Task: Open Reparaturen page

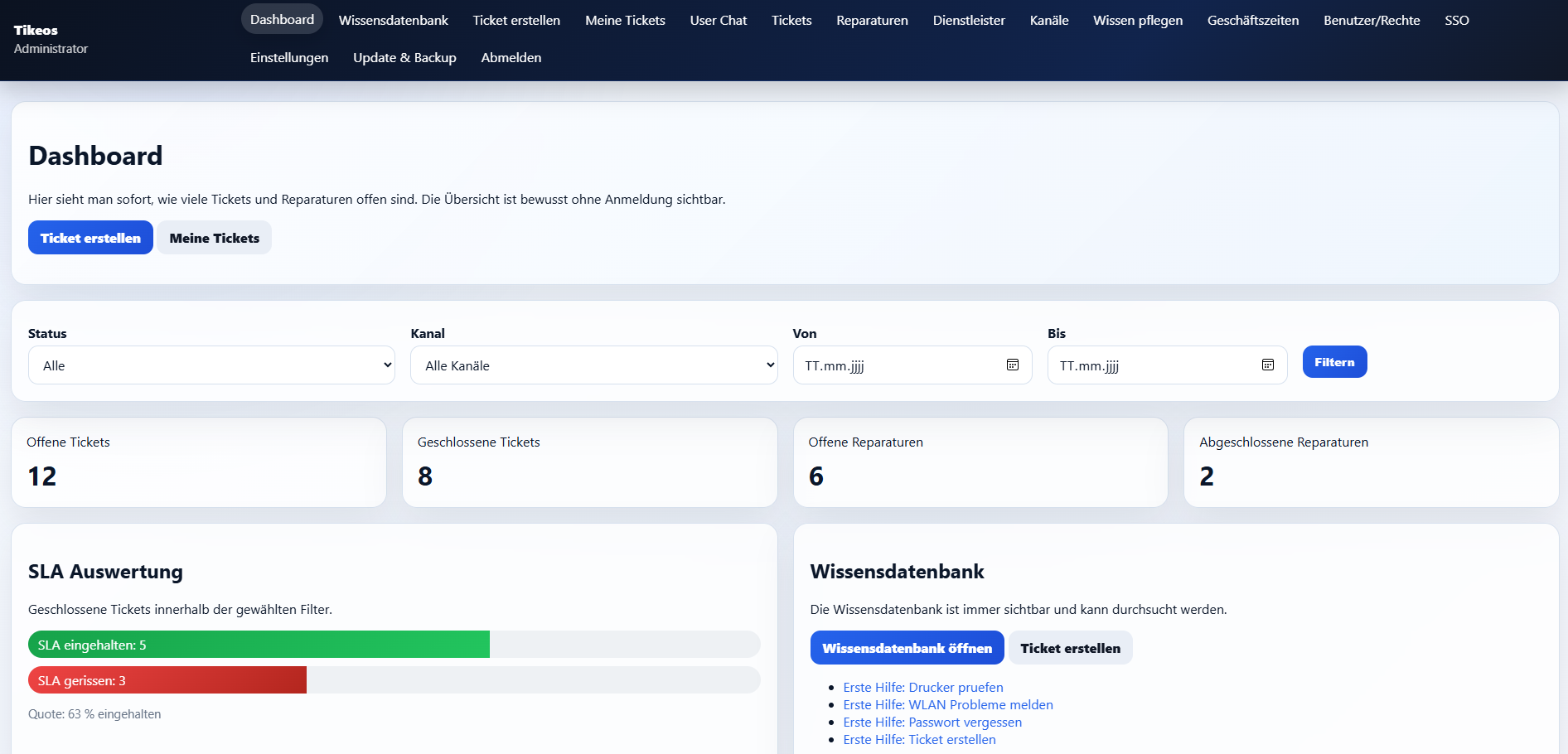Action: pyautogui.click(x=872, y=20)
